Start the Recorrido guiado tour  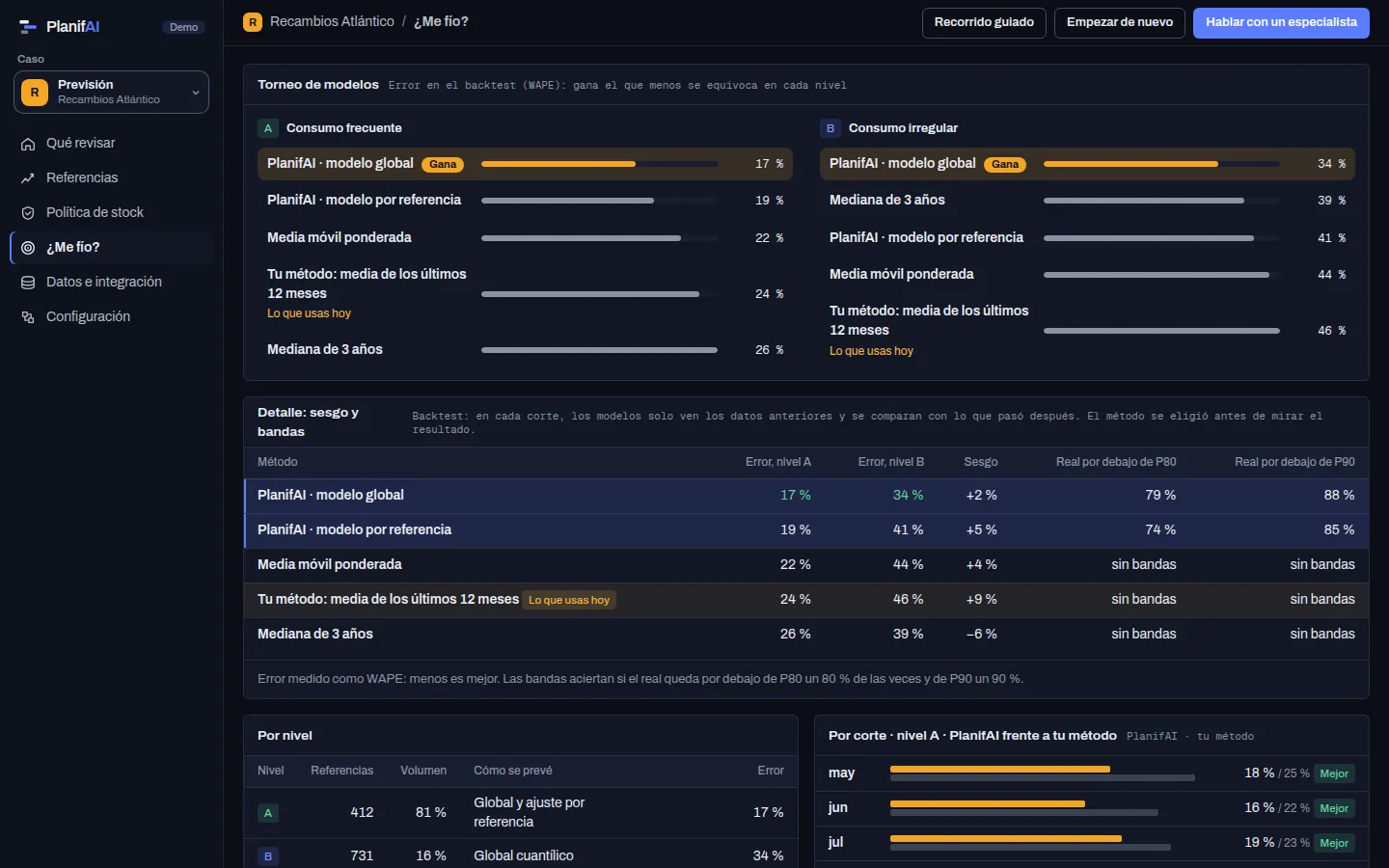tap(984, 23)
